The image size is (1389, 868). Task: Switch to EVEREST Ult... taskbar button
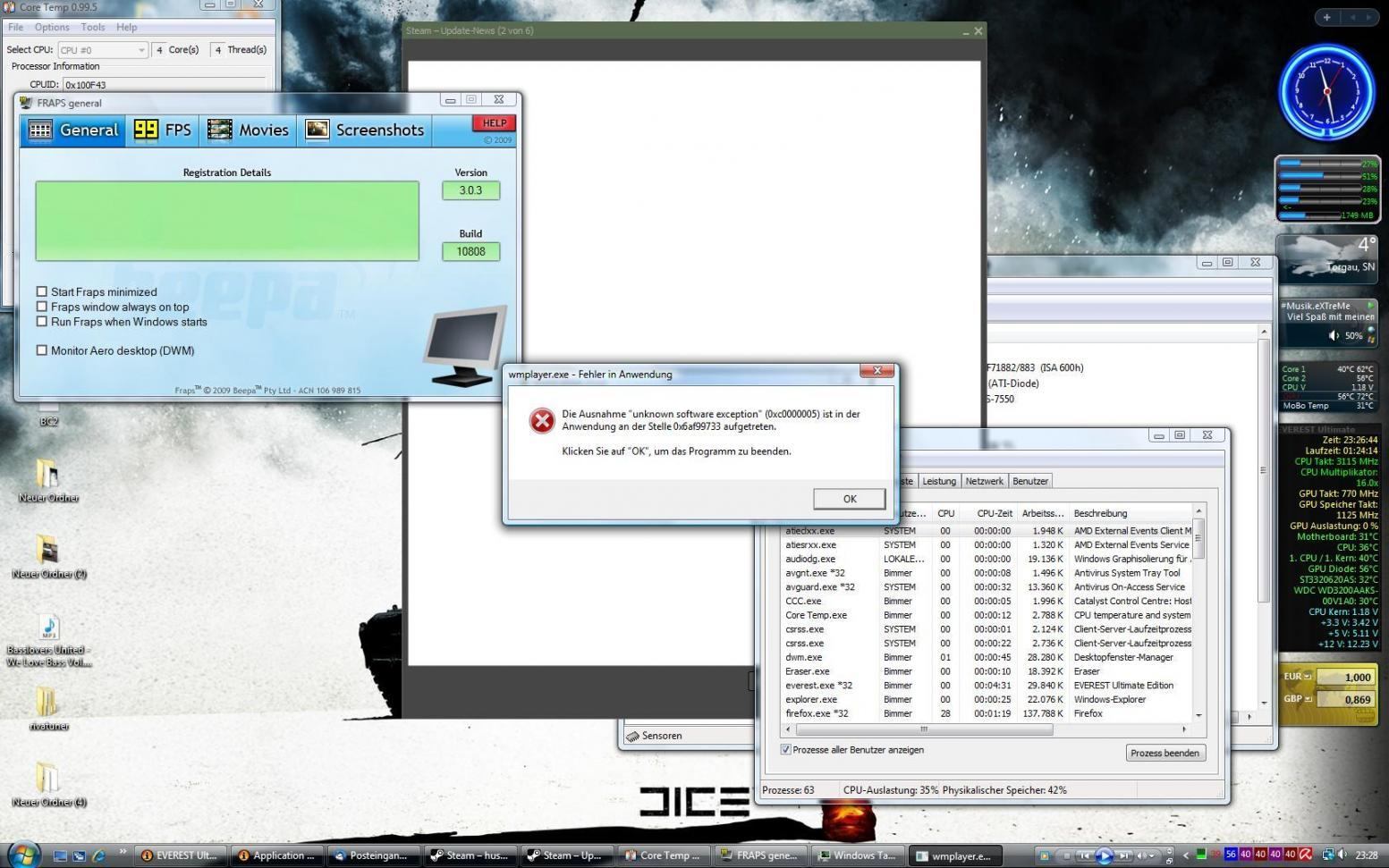[180, 855]
